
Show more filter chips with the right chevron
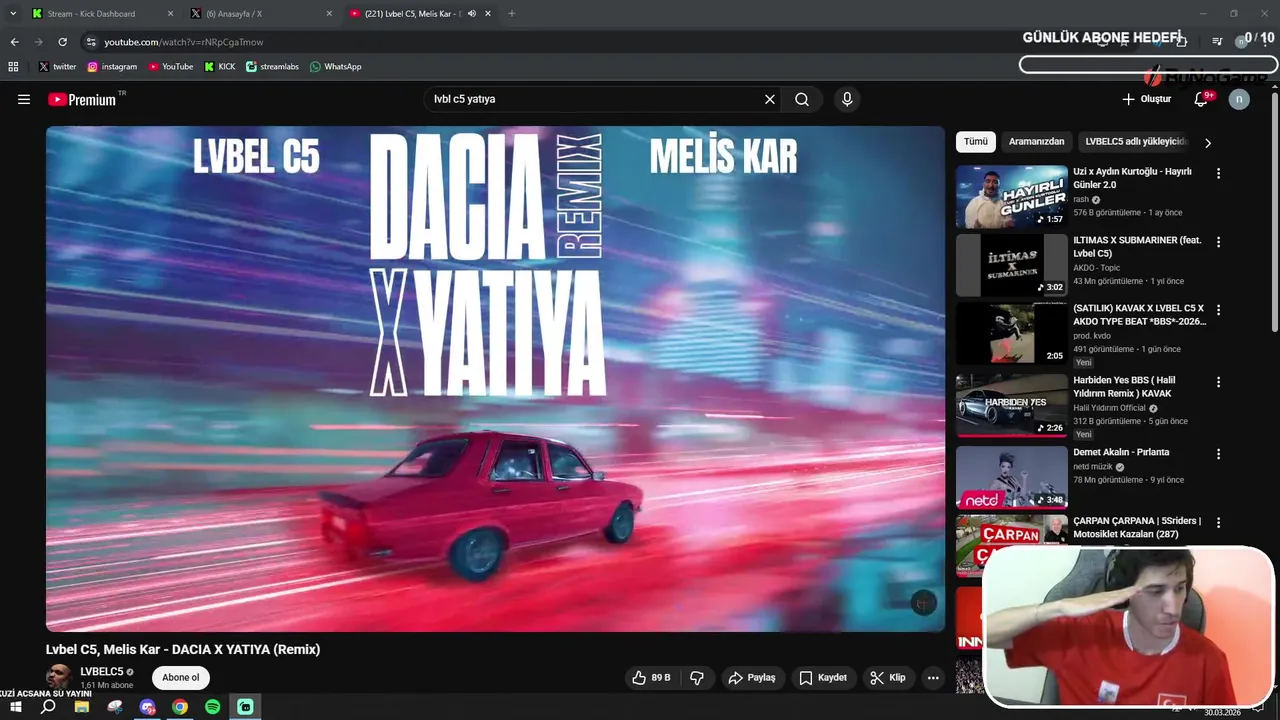(1207, 143)
